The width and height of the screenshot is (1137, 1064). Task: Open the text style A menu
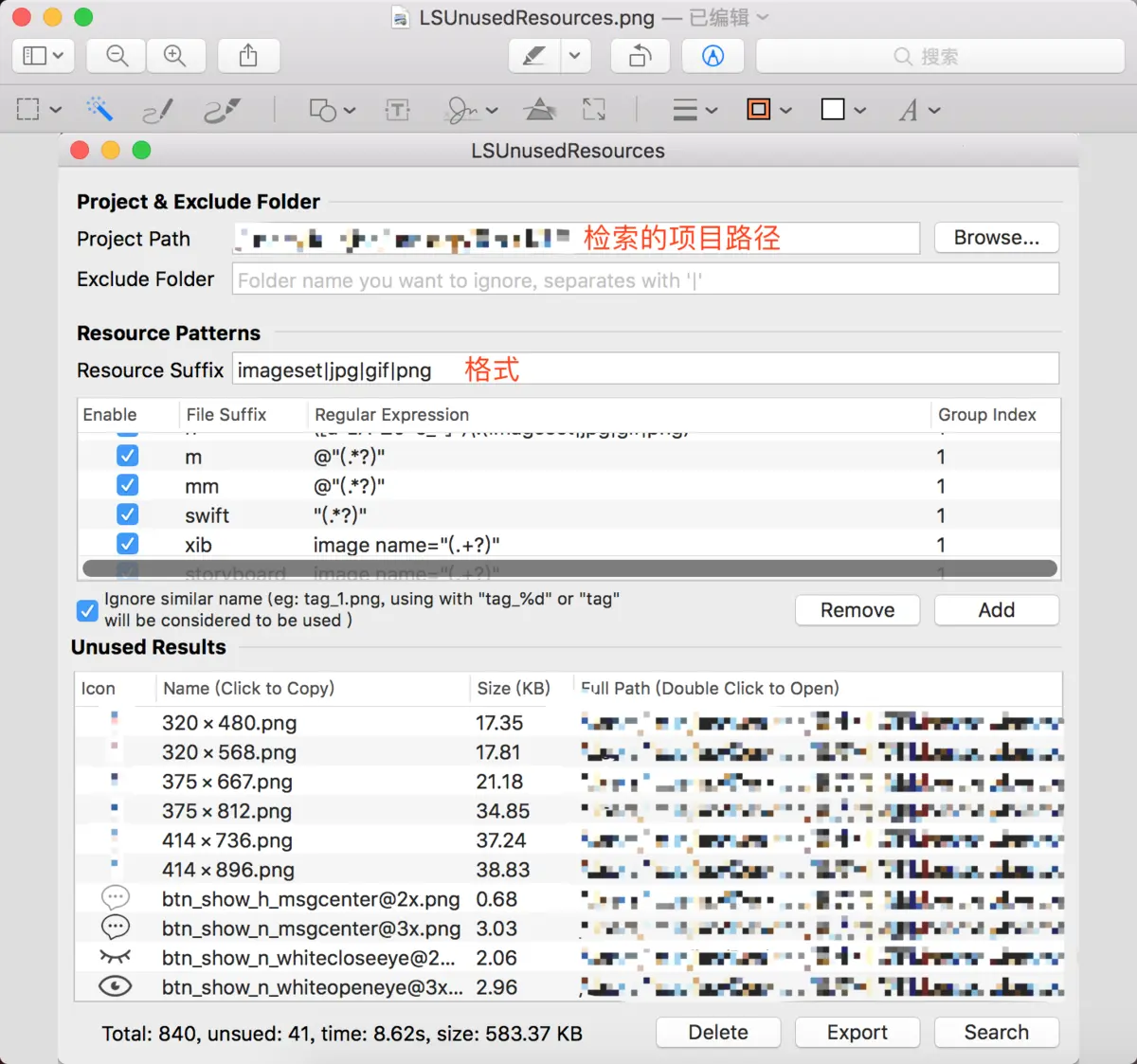(x=909, y=110)
